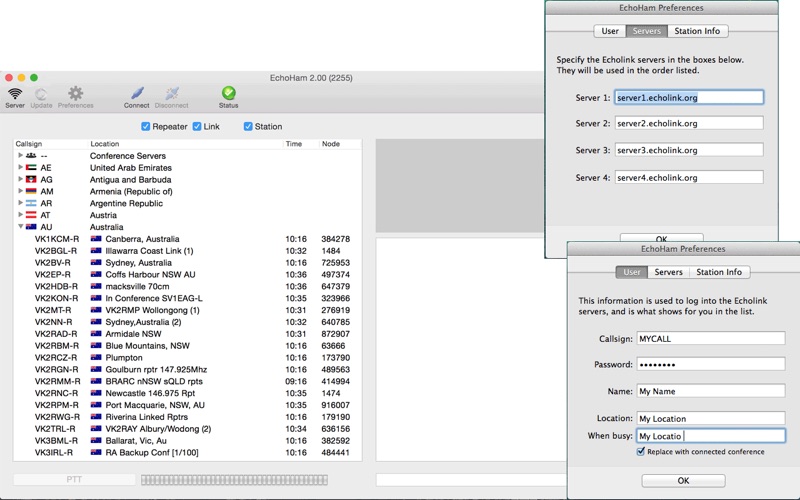This screenshot has height=500, width=800.
Task: Click the PTT button
Action: point(74,480)
